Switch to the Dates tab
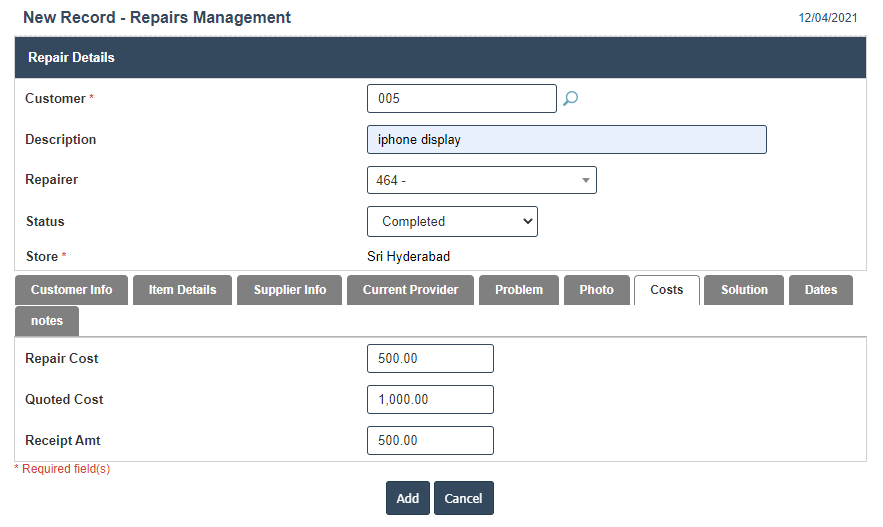Image resolution: width=883 pixels, height=527 pixels. pyautogui.click(x=820, y=290)
